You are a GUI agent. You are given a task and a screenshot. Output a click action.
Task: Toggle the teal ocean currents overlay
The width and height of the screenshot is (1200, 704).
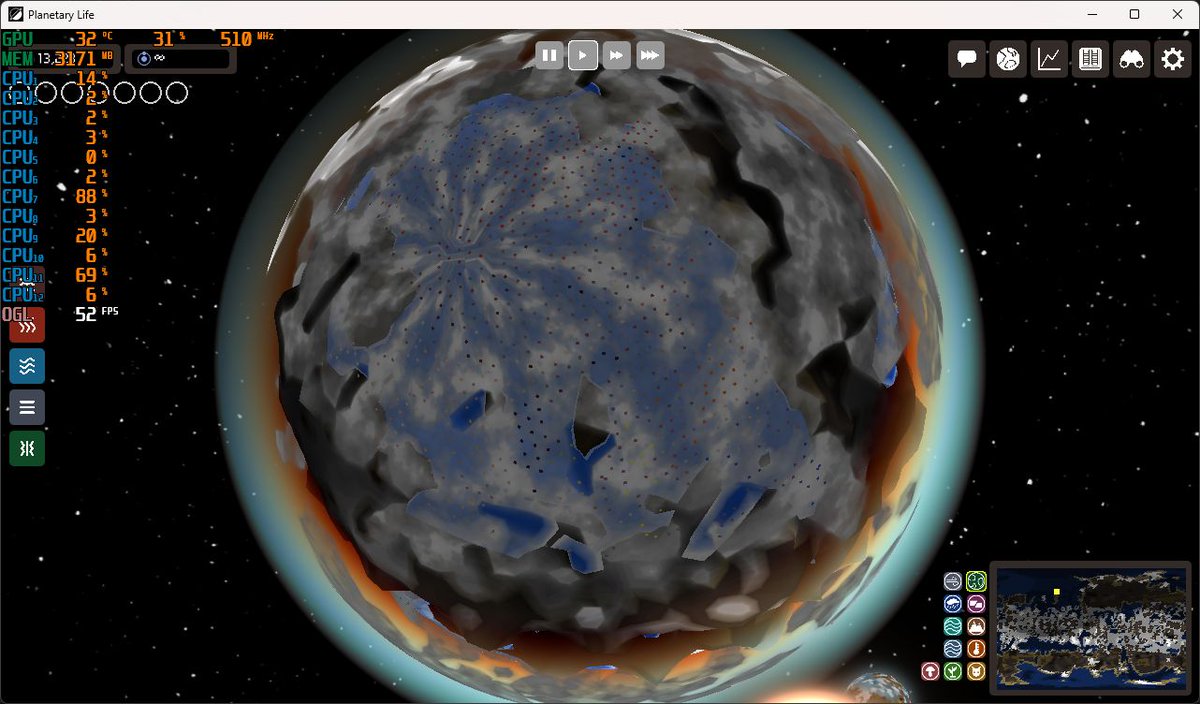click(953, 627)
